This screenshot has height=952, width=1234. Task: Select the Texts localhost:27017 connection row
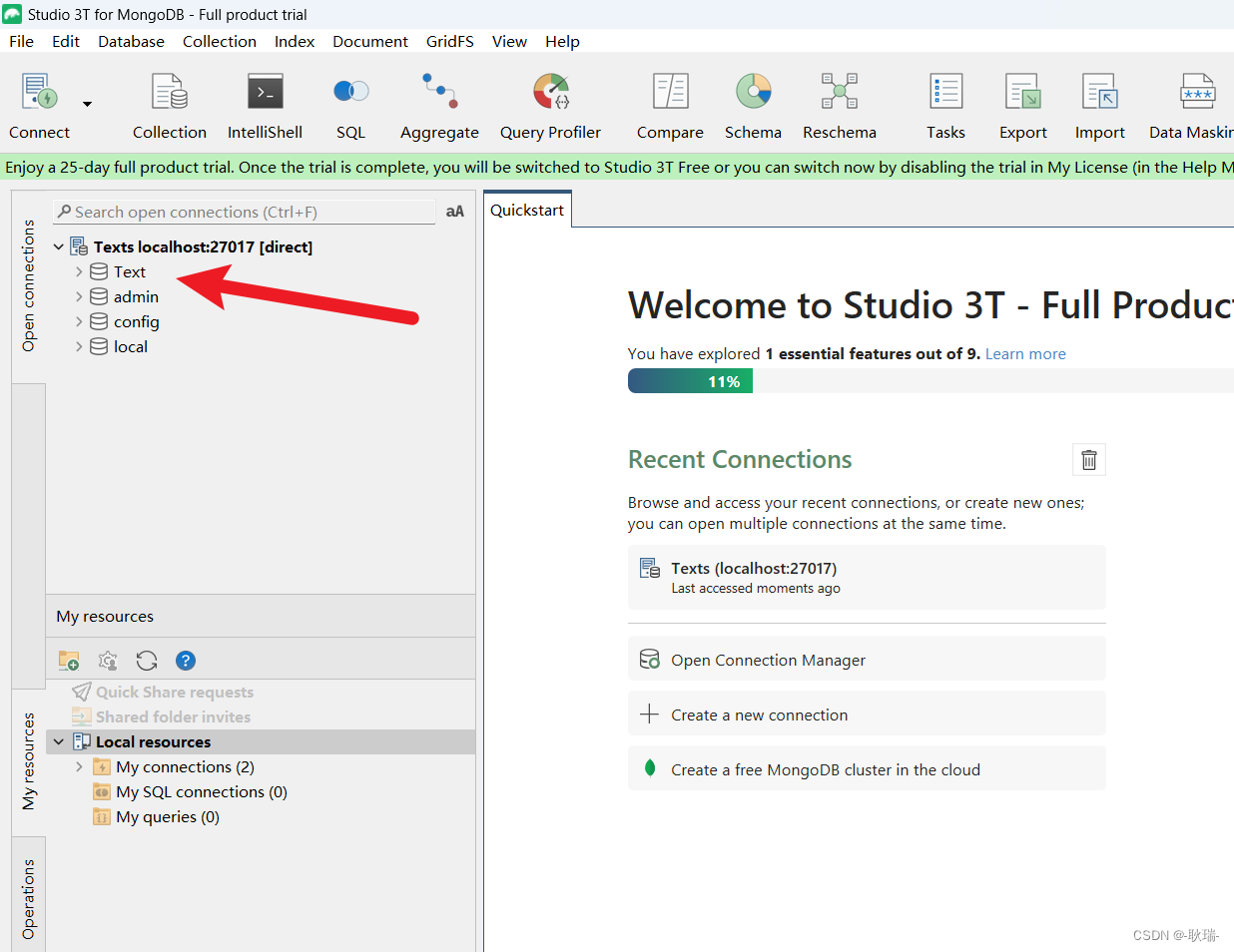pos(203,246)
